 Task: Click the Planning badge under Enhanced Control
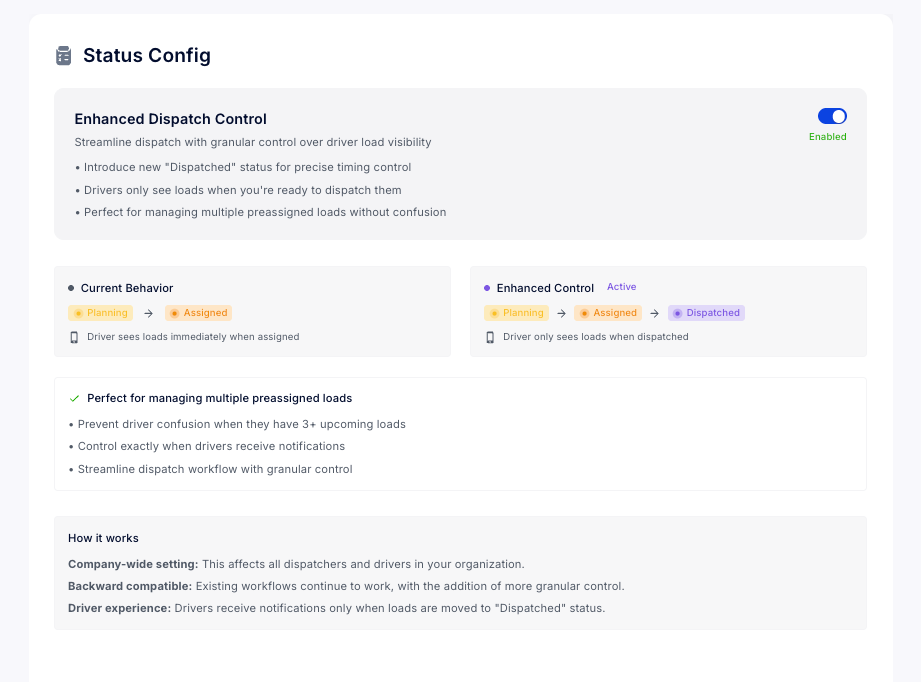(x=515, y=313)
